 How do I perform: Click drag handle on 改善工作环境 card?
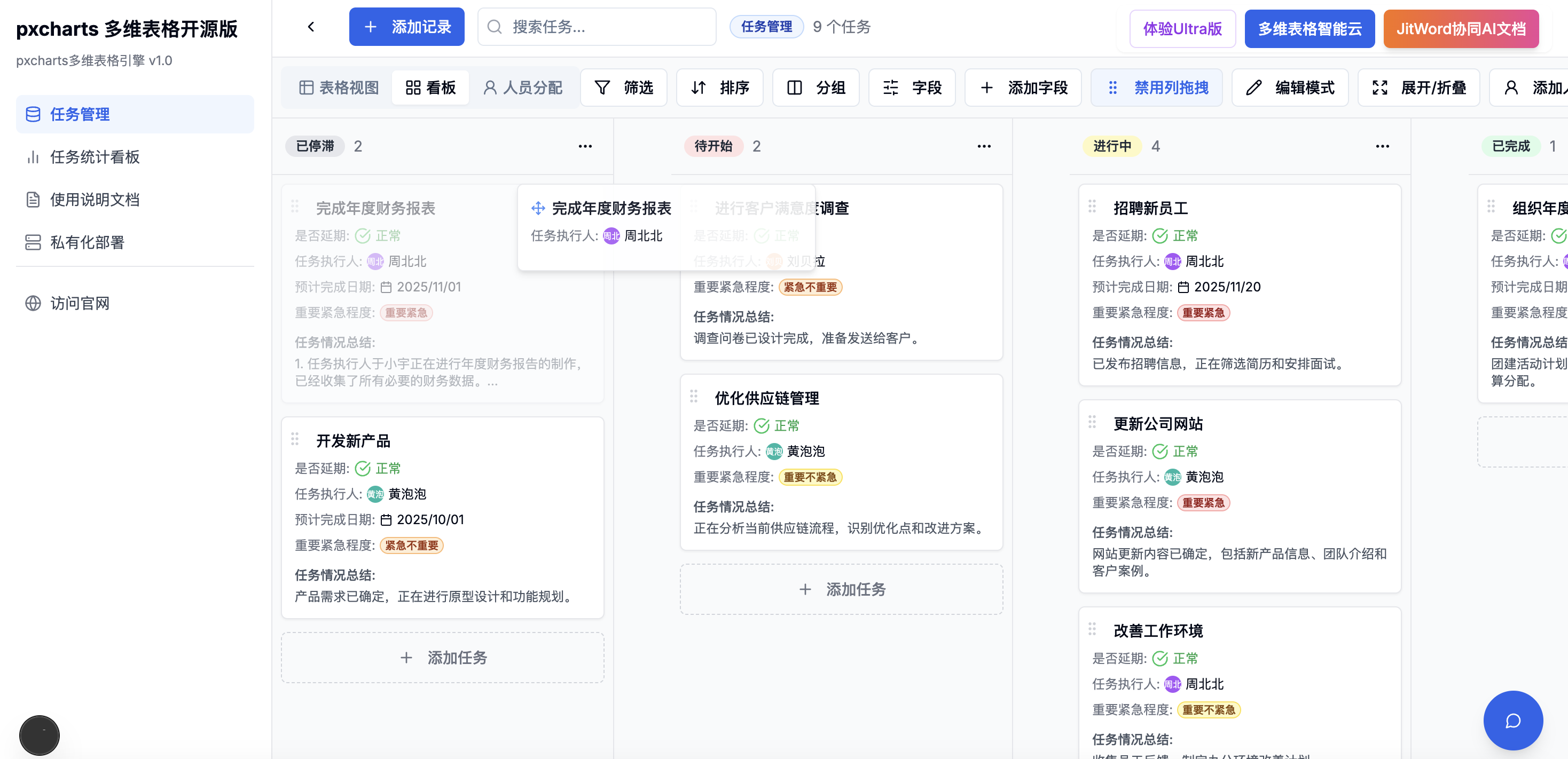pos(1092,629)
